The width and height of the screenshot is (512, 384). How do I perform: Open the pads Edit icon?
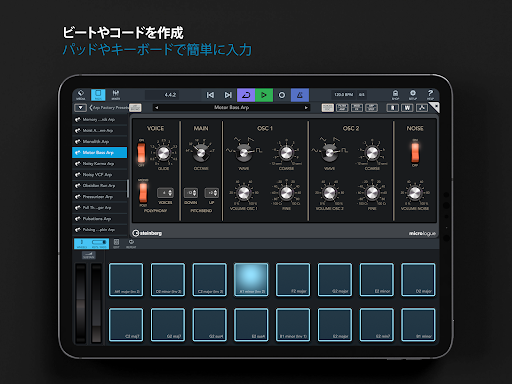(x=116, y=244)
